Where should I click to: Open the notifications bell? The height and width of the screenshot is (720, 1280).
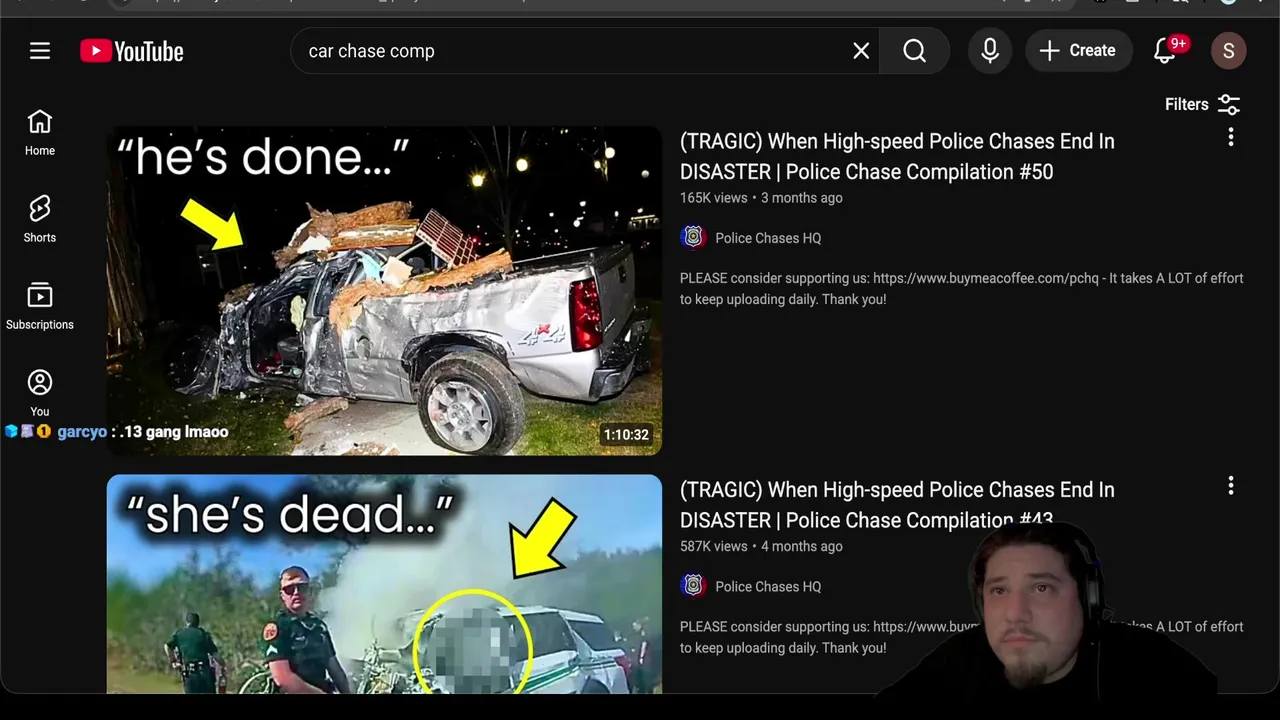[x=1166, y=51]
